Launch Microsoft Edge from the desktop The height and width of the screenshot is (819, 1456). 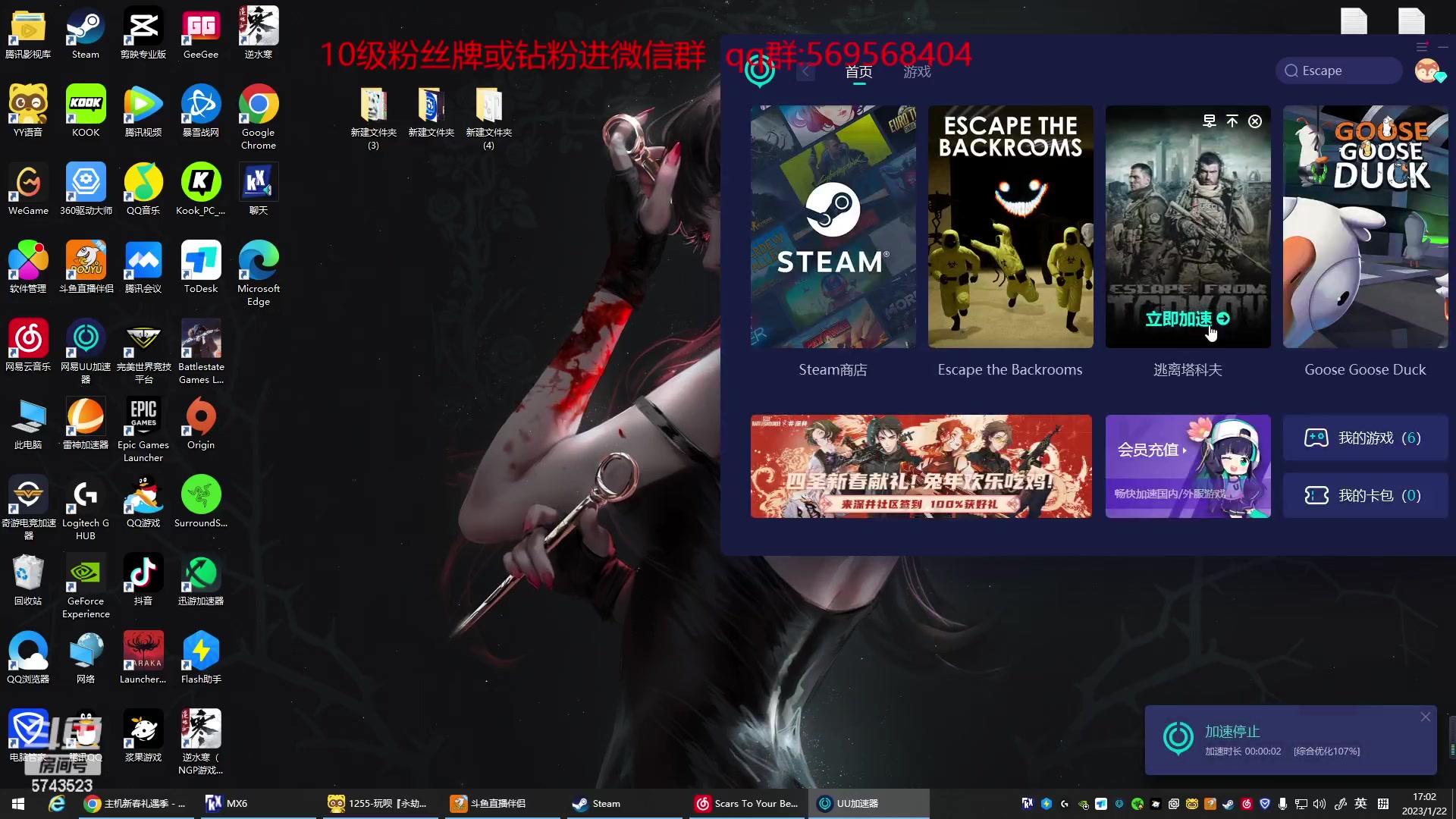point(259,273)
